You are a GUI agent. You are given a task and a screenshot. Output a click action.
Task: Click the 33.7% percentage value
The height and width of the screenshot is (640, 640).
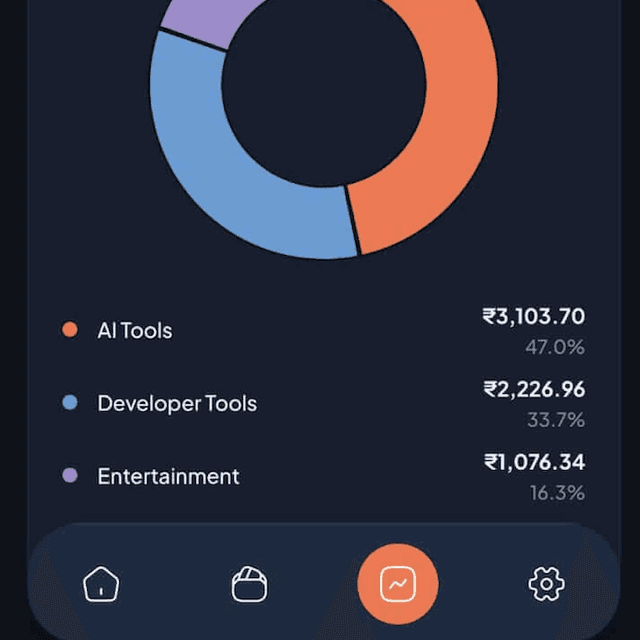point(555,420)
